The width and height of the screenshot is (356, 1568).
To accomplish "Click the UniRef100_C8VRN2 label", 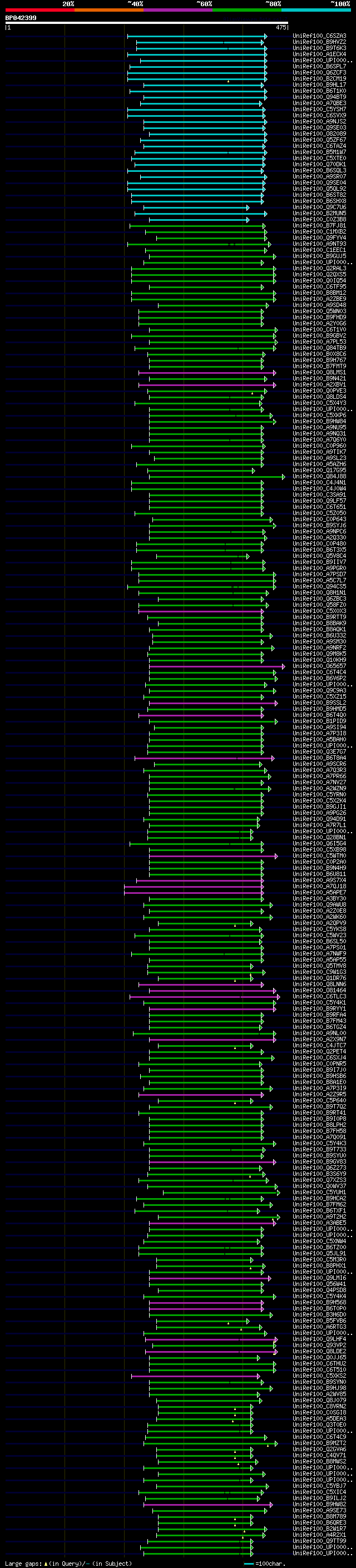I will pyautogui.click(x=319, y=1407).
